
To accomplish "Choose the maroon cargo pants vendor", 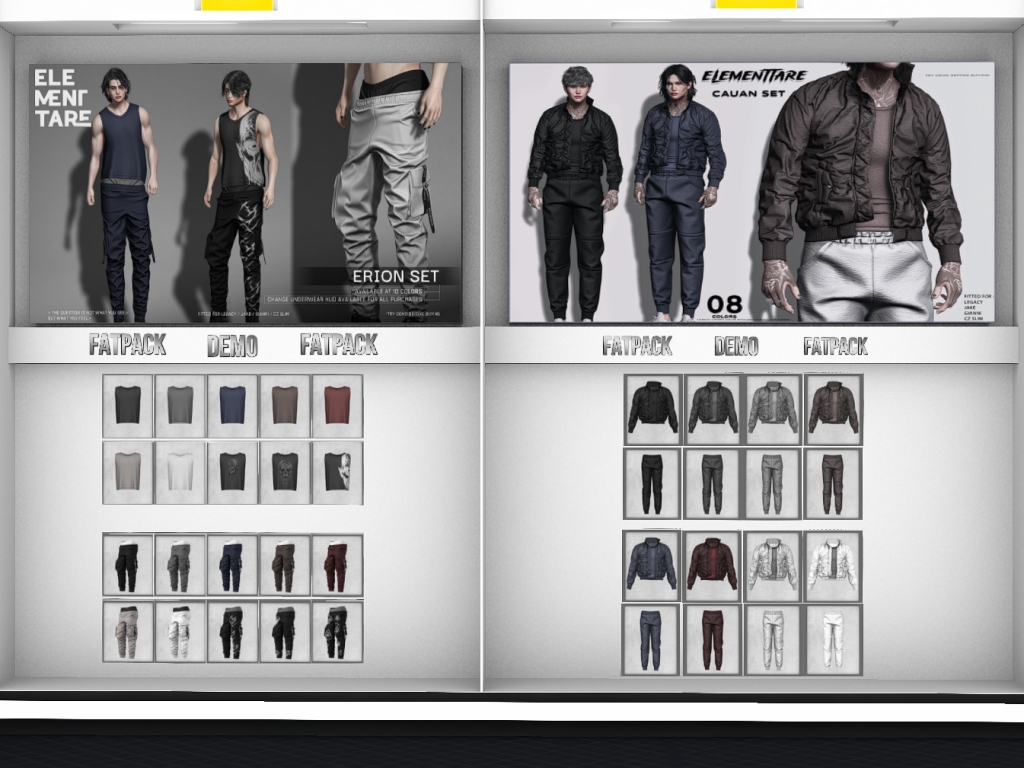I will (337, 566).
